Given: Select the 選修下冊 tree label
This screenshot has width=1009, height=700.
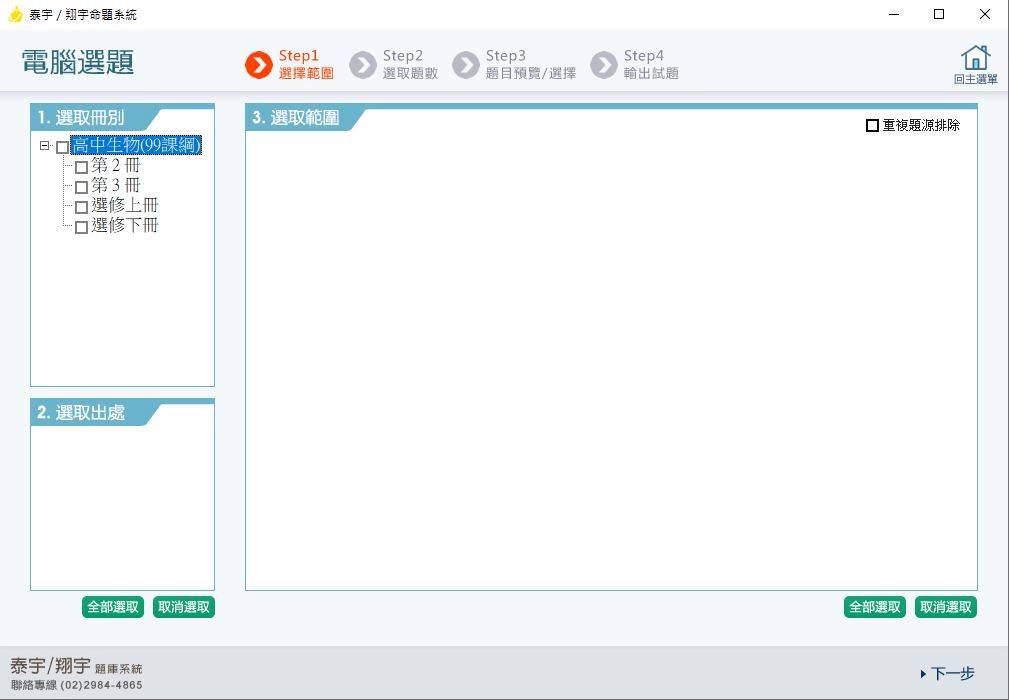Looking at the screenshot, I should coord(125,226).
